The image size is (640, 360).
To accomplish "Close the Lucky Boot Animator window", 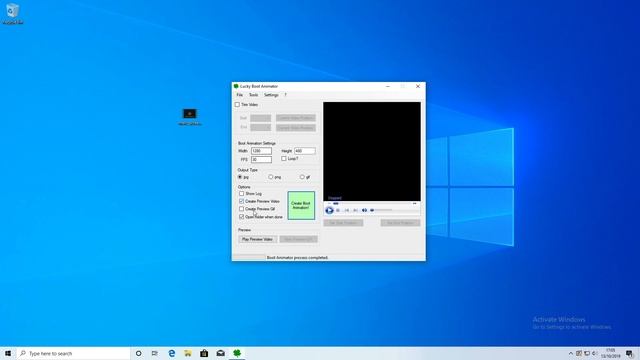I will [x=418, y=87].
